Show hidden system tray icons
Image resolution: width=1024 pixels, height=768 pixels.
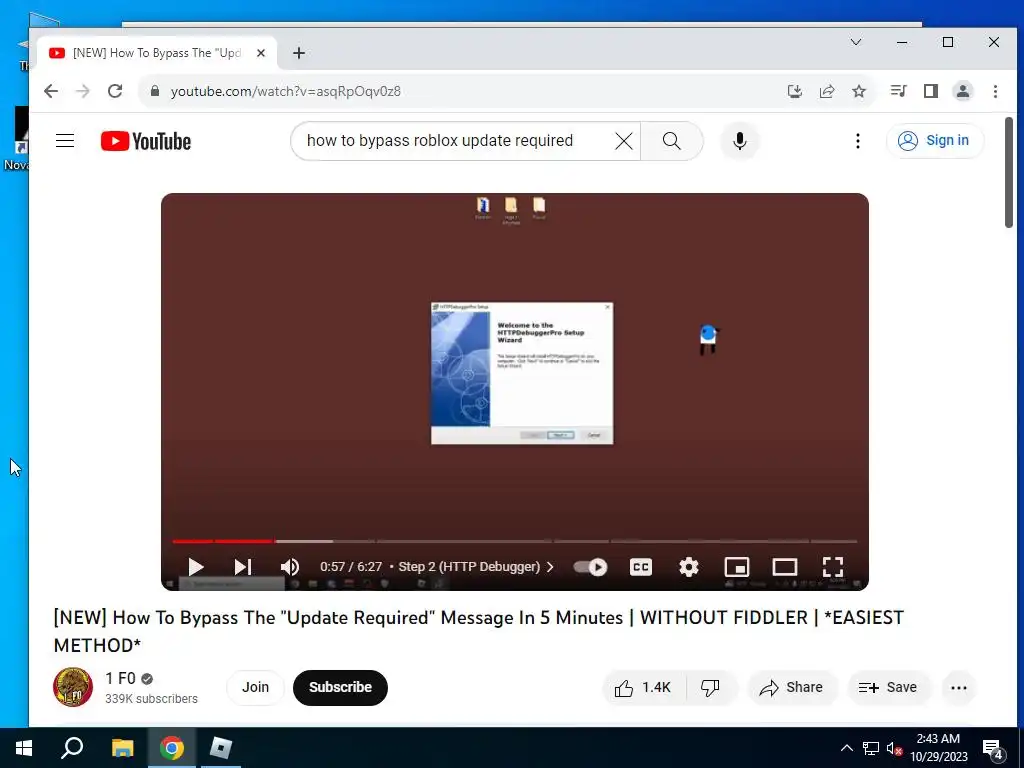pos(846,748)
